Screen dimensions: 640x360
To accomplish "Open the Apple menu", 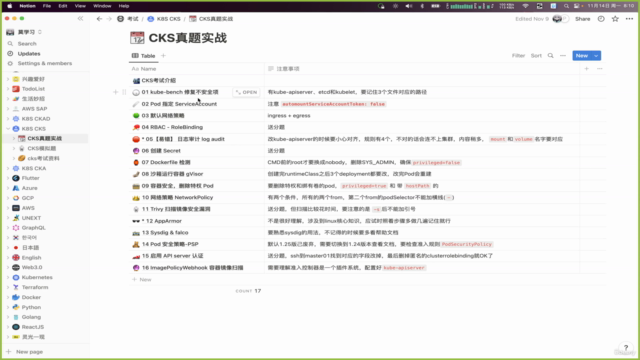I will point(9,6).
